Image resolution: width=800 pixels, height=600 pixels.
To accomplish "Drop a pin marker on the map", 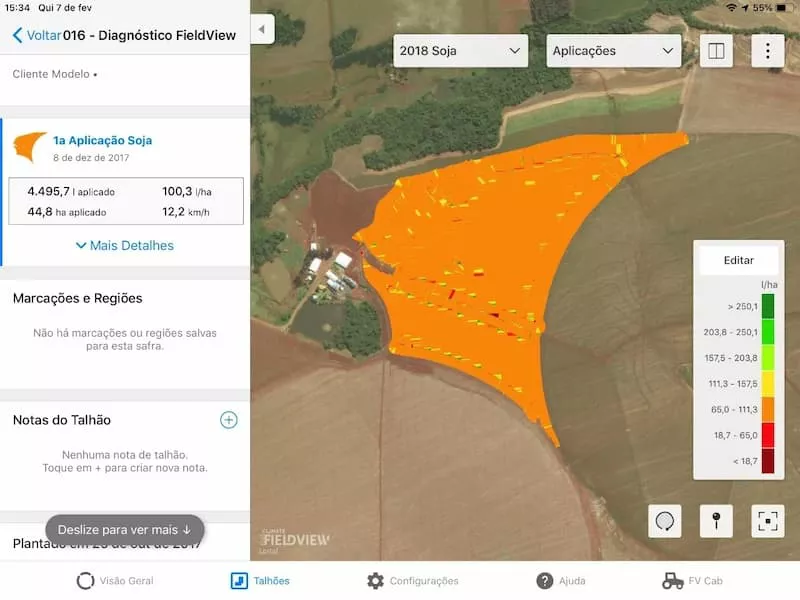I will click(716, 521).
